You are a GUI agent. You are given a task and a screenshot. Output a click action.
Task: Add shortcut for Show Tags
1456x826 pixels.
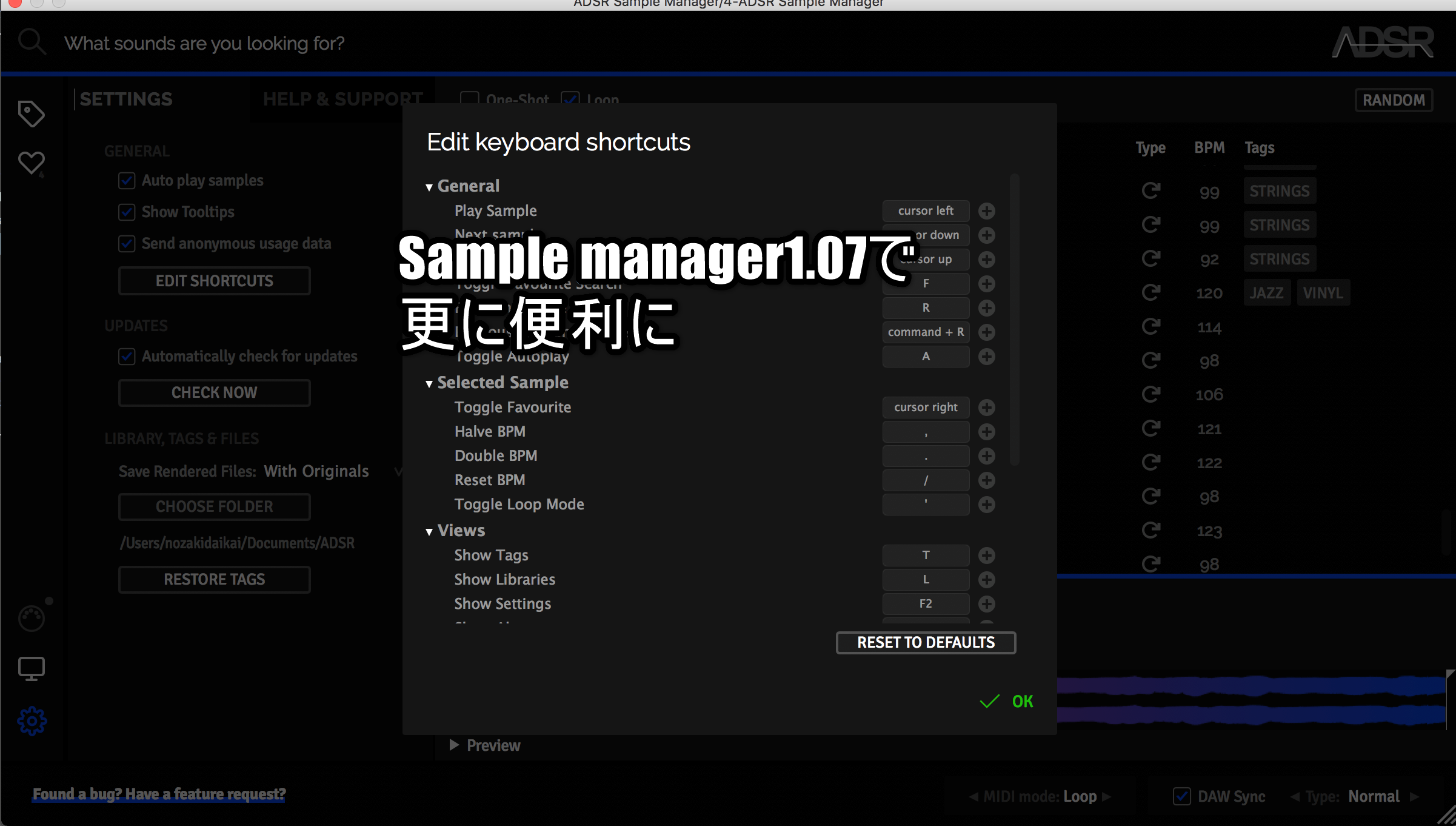(x=986, y=556)
